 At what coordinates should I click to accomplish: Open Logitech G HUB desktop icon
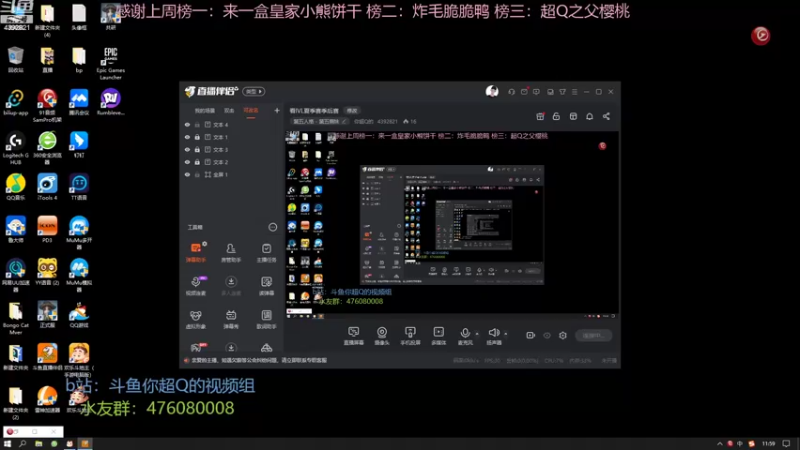tap(15, 148)
